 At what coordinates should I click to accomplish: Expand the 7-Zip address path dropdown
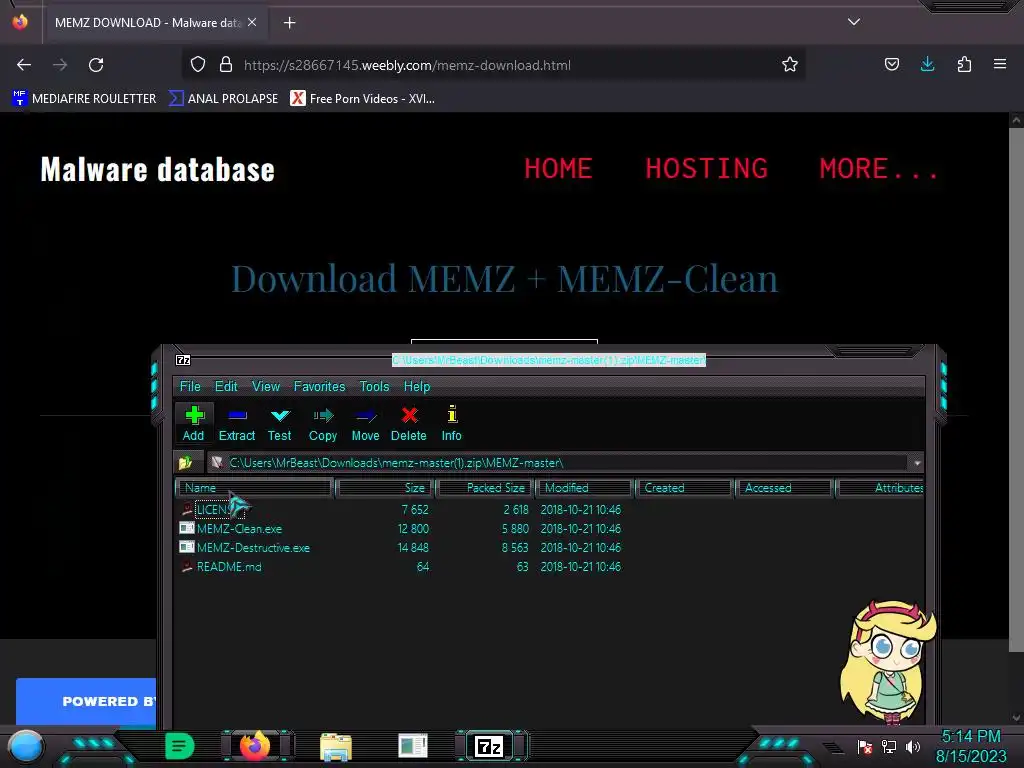pos(917,463)
